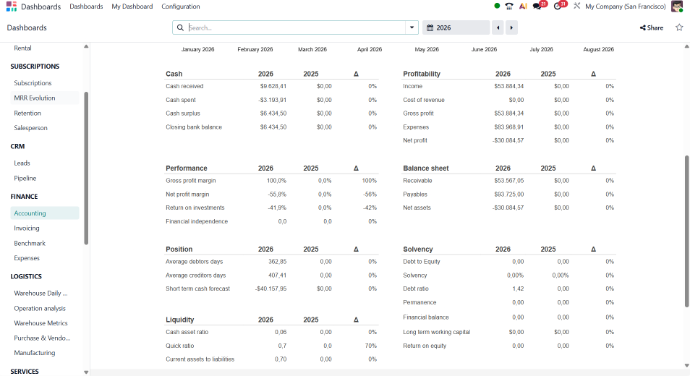Open the Retention dashboard
Image resolution: width=690 pixels, height=376 pixels.
(x=27, y=113)
